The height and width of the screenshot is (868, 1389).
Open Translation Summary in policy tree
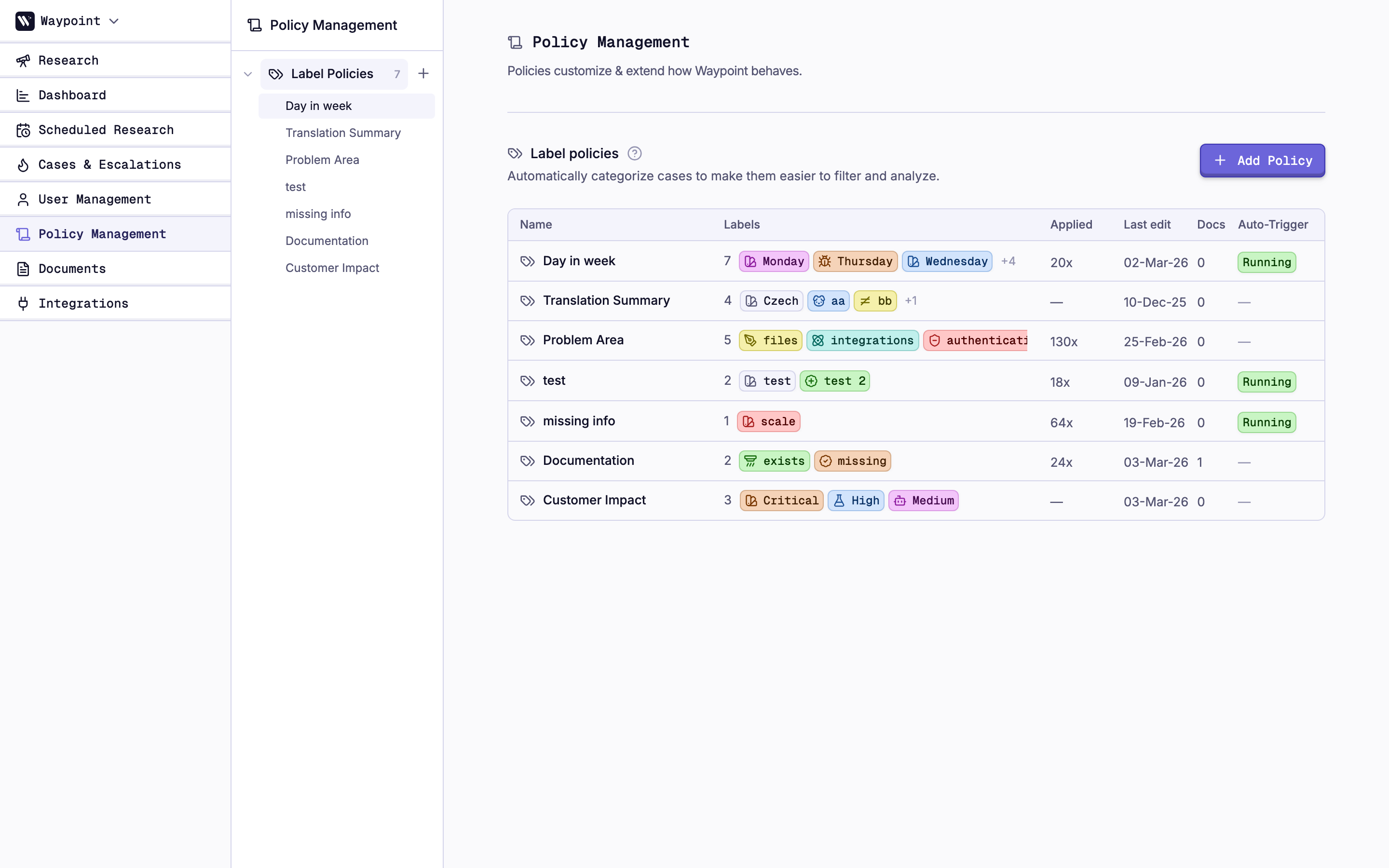(347, 133)
